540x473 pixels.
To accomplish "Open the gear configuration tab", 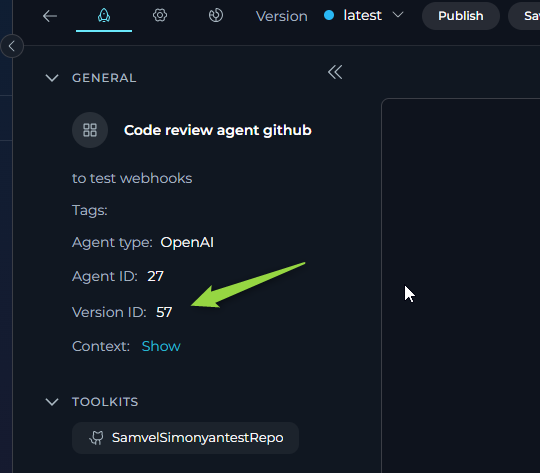I will (160, 16).
